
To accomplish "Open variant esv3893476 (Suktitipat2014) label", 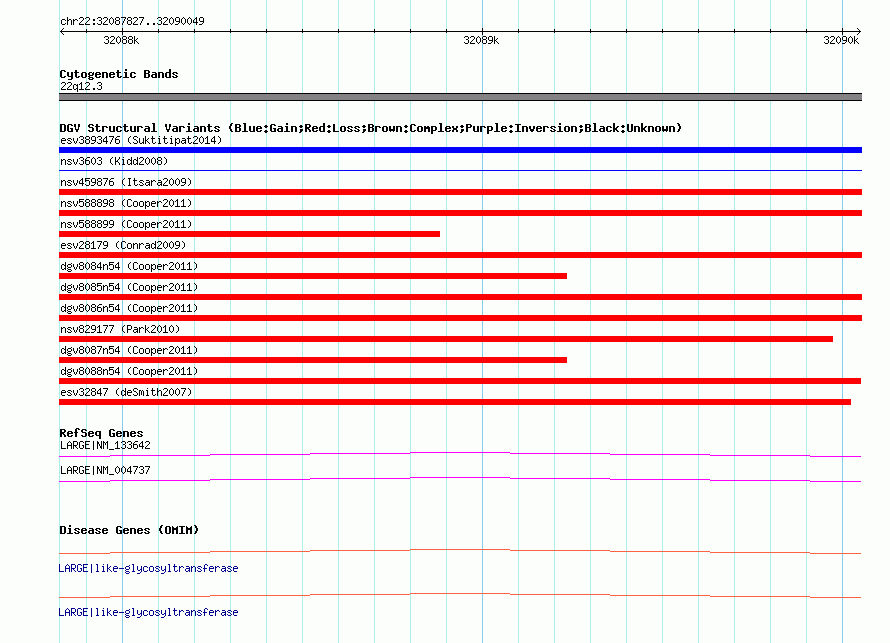I will click(141, 140).
